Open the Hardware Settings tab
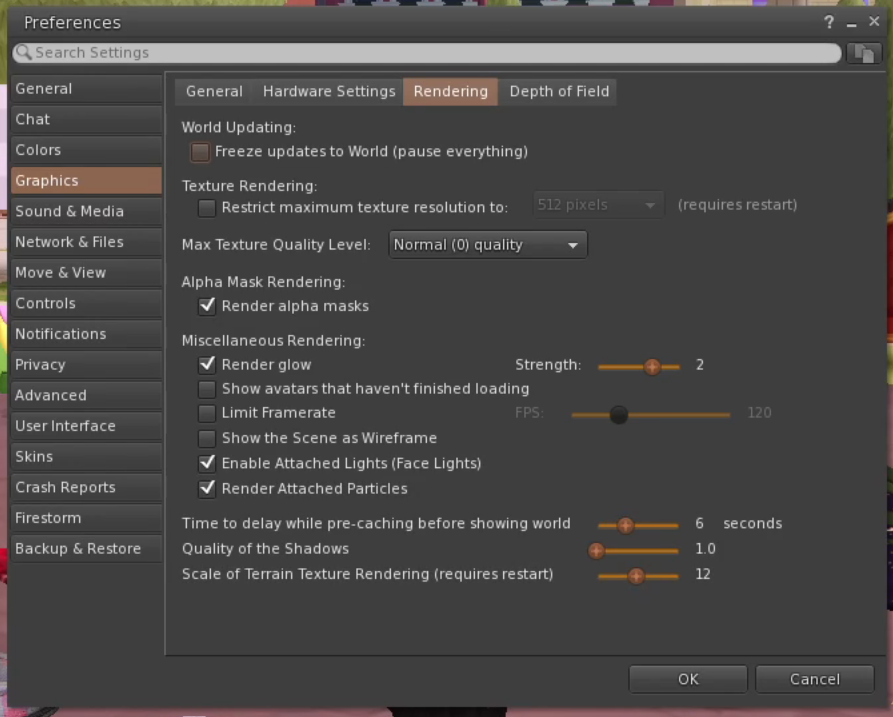This screenshot has height=717, width=893. point(329,92)
